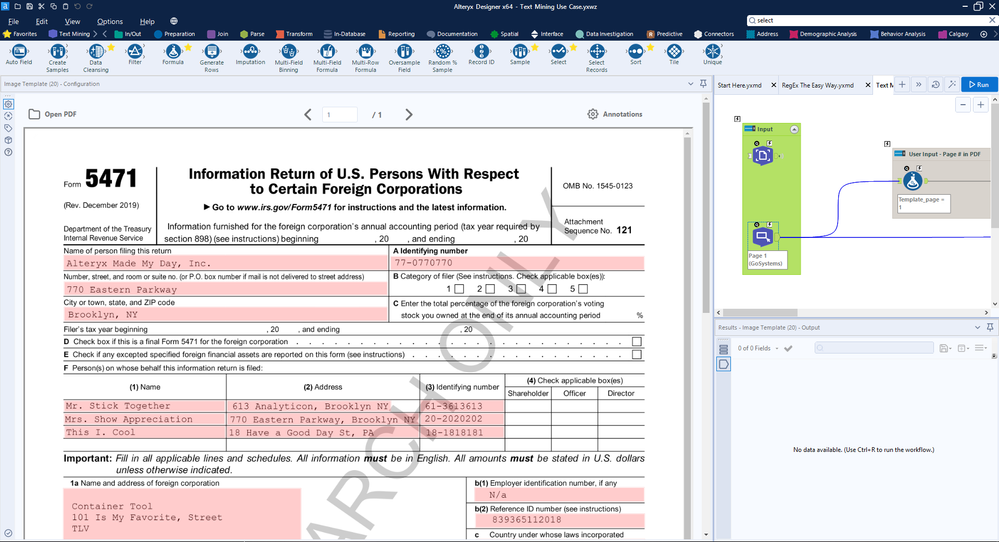Select the Sample tool
The height and width of the screenshot is (542, 999).
tap(520, 55)
